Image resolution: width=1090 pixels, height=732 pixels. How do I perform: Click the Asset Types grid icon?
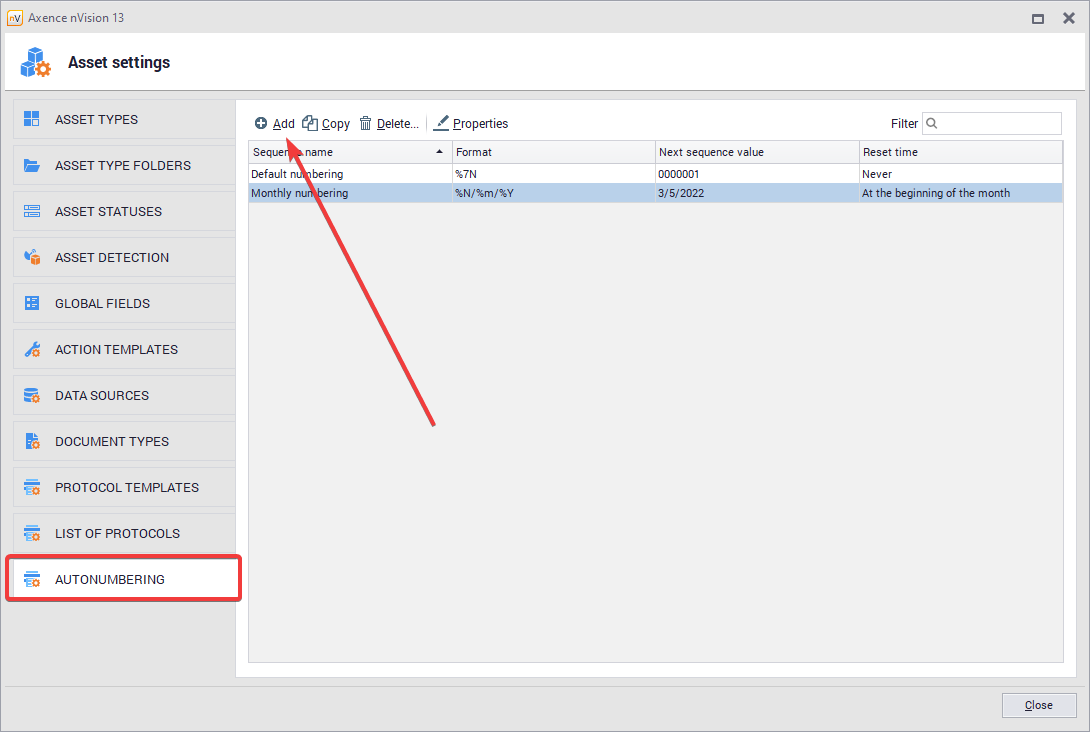32,119
